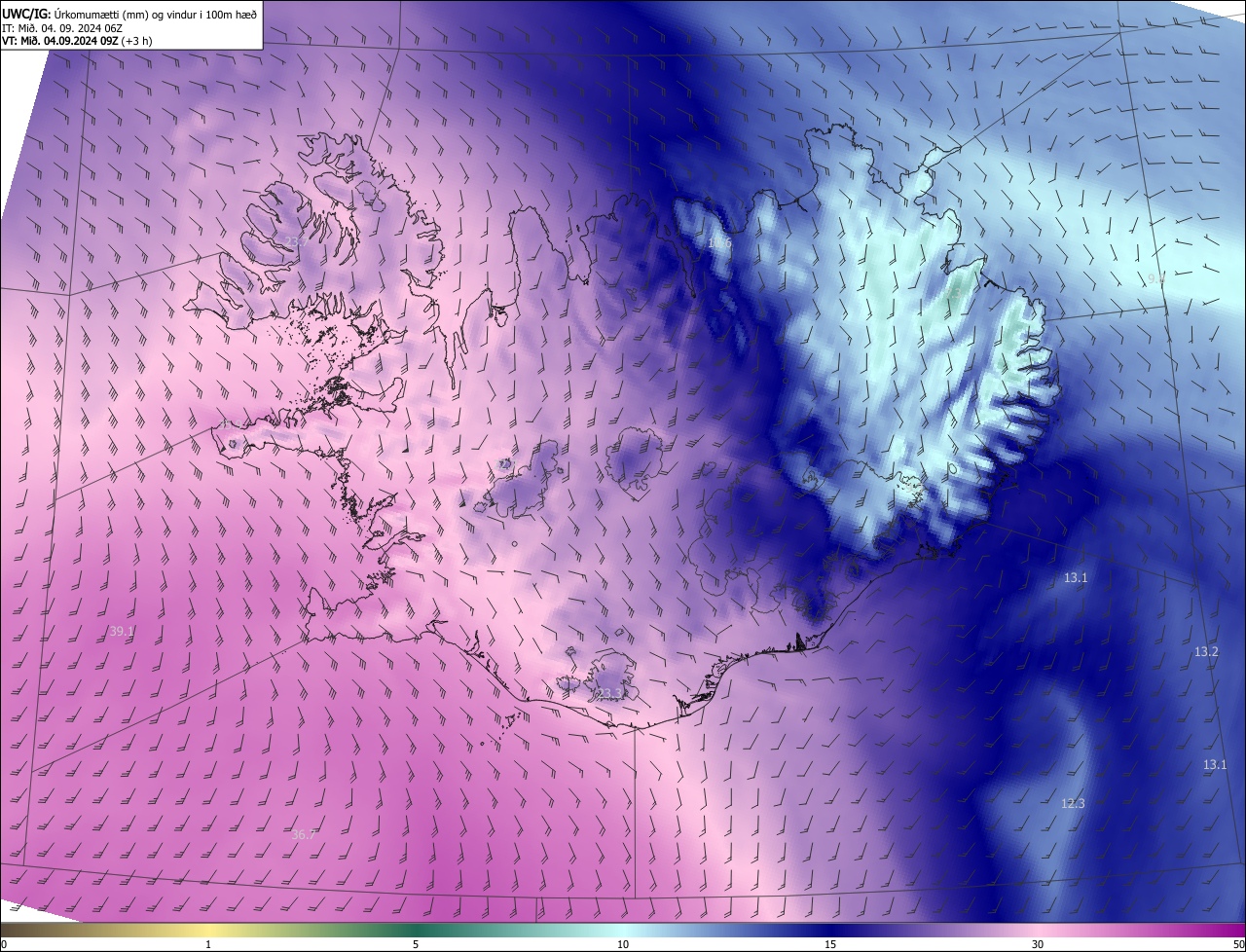Click the 39.1 value on the map
The width and height of the screenshot is (1246, 952).
[x=122, y=632]
